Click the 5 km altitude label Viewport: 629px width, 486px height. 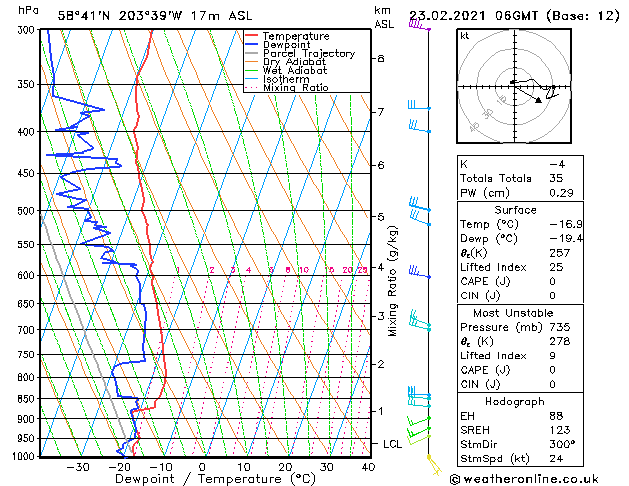pyautogui.click(x=381, y=217)
